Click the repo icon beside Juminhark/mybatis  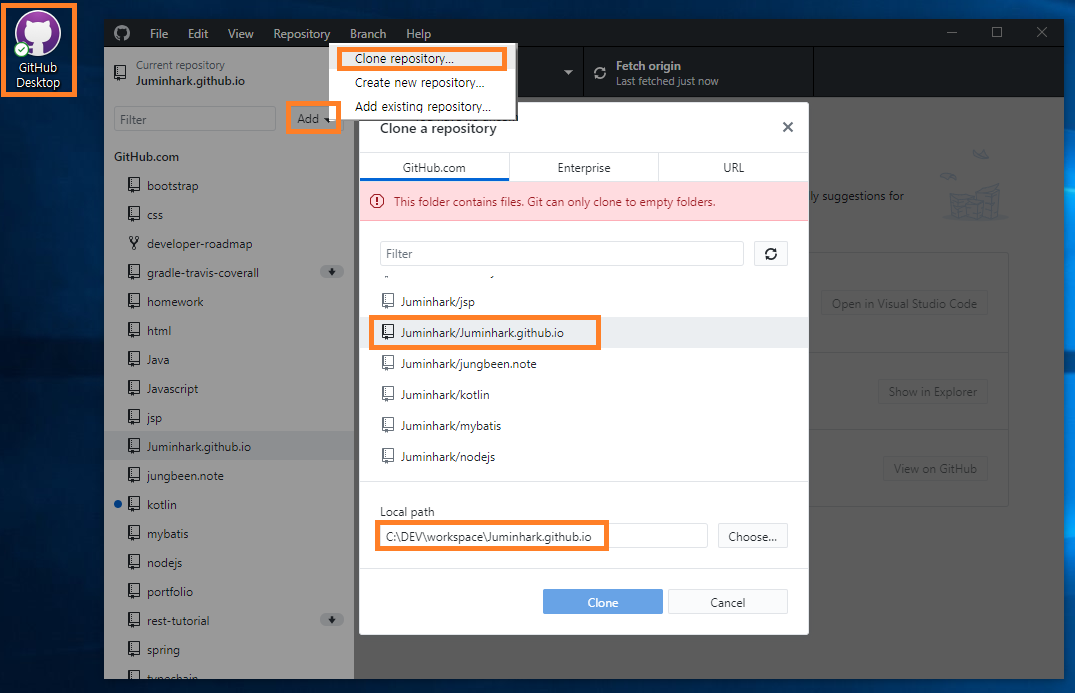pos(388,425)
